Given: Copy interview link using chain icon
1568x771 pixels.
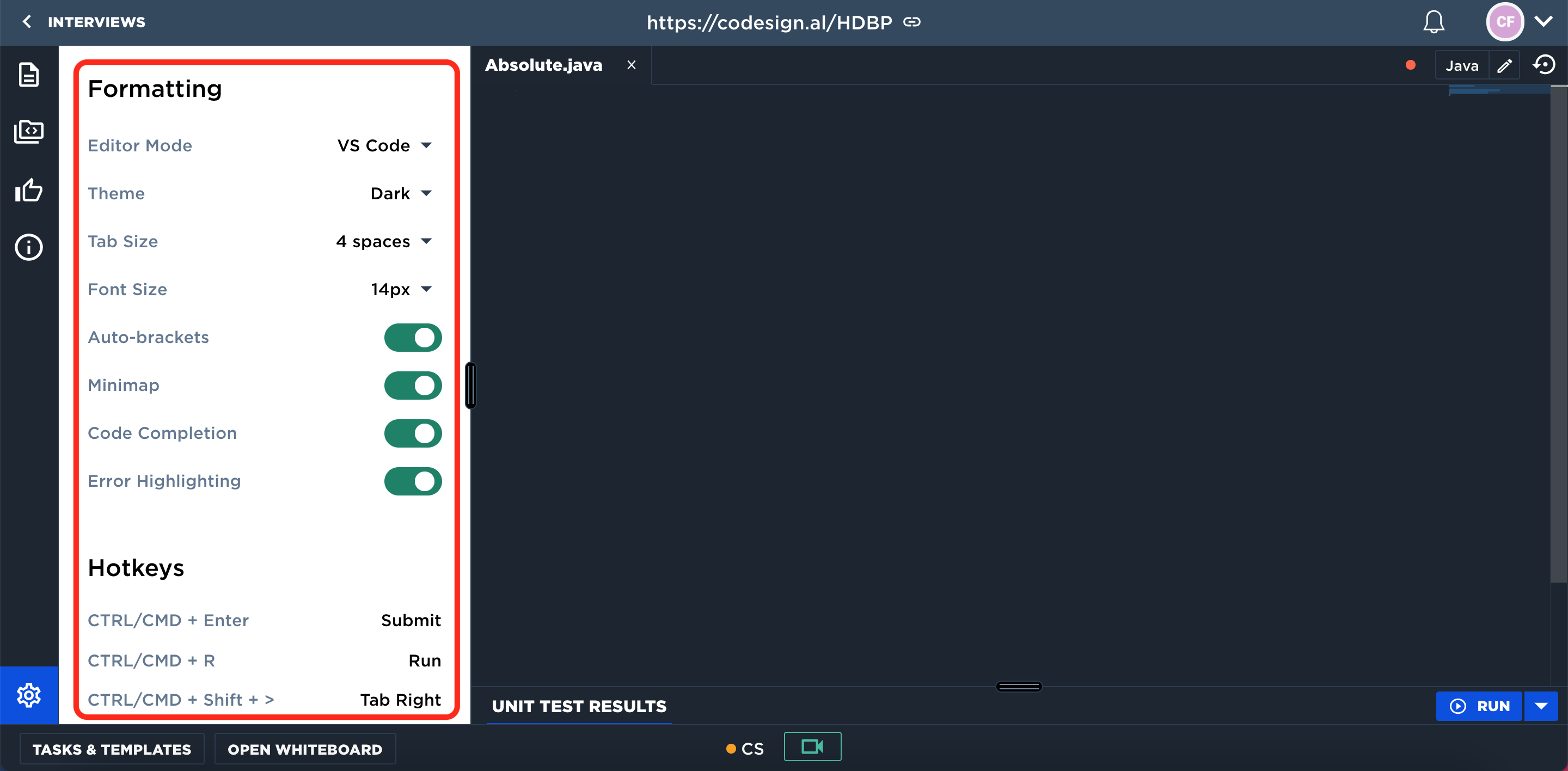Looking at the screenshot, I should pos(912,22).
